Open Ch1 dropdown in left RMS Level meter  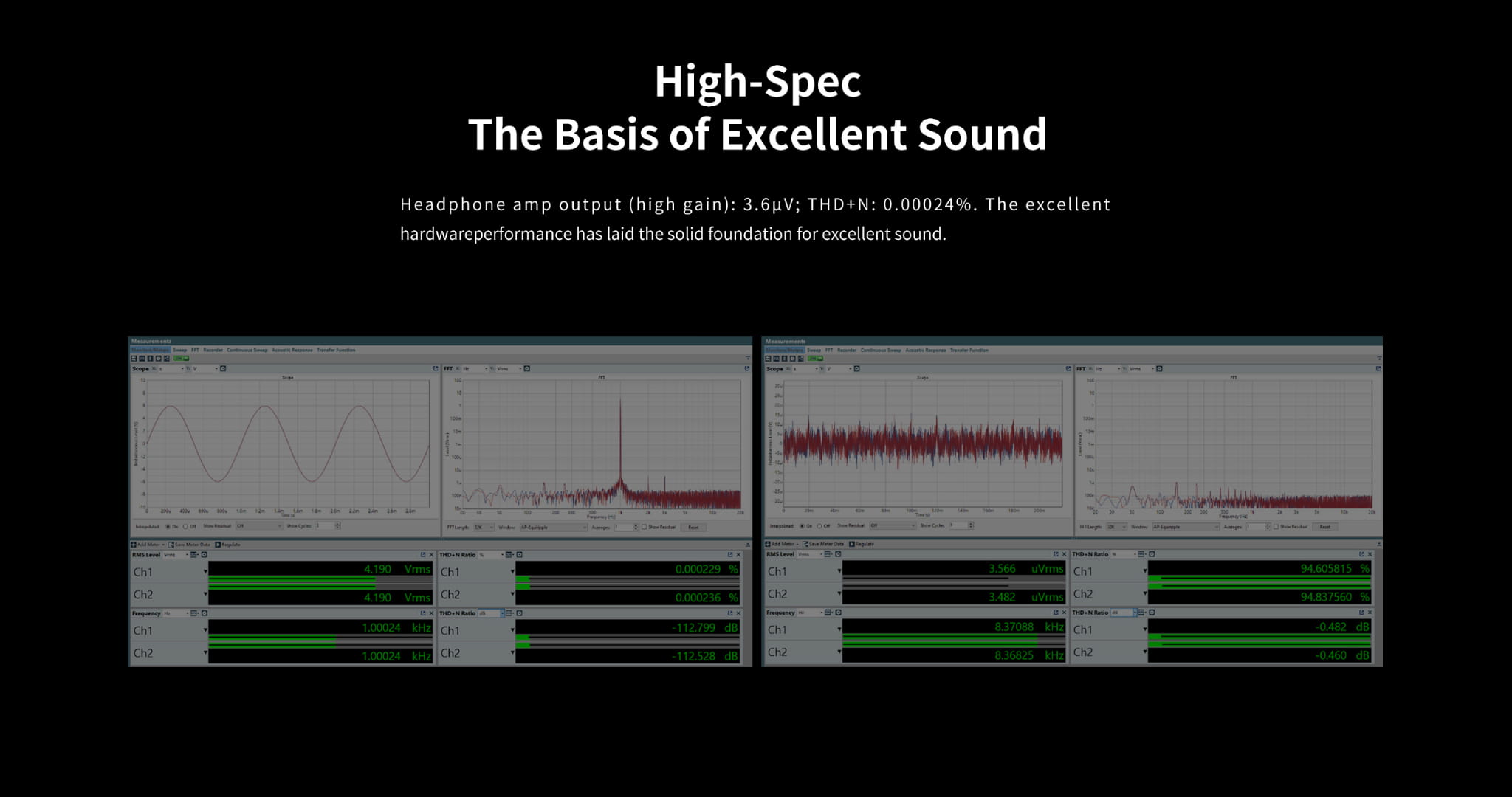[205, 572]
